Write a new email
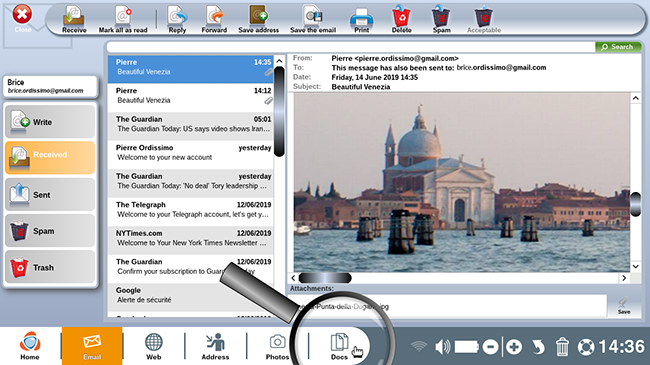 [x=50, y=122]
